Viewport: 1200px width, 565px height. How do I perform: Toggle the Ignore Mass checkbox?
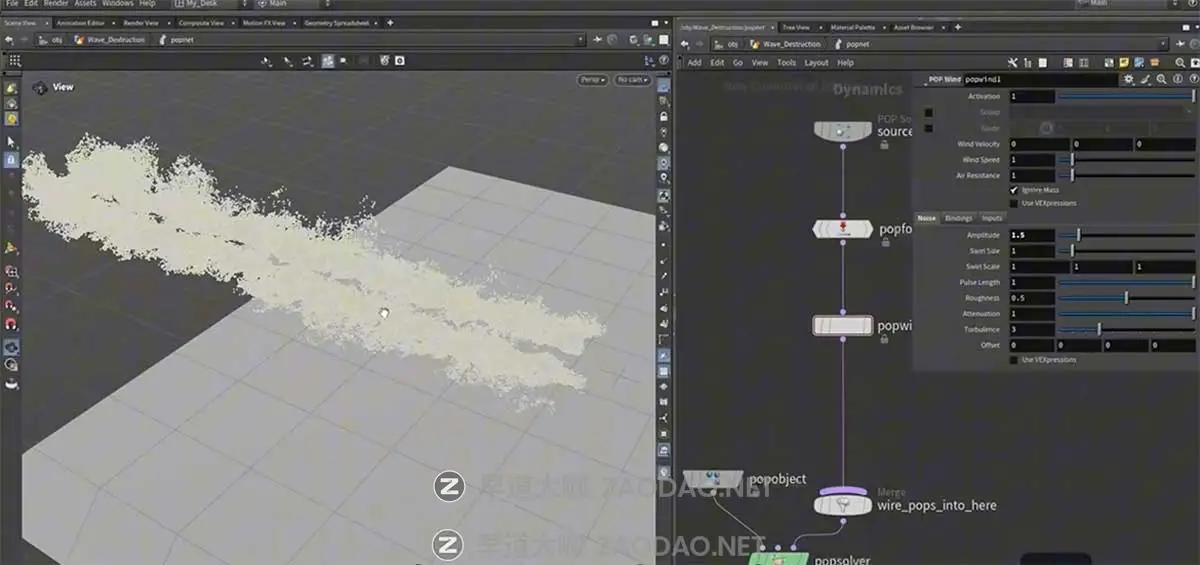(1014, 189)
